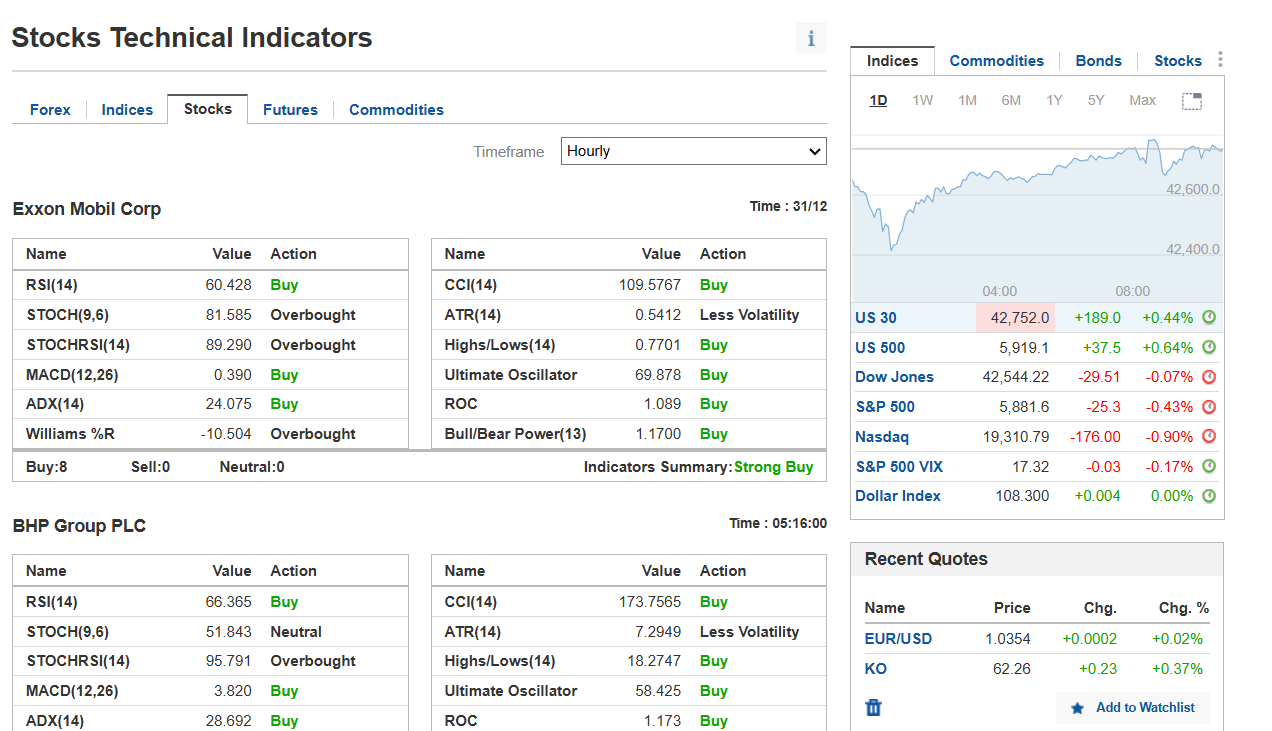Open the Timeframe Hourly dropdown
The height and width of the screenshot is (731, 1272).
[694, 151]
